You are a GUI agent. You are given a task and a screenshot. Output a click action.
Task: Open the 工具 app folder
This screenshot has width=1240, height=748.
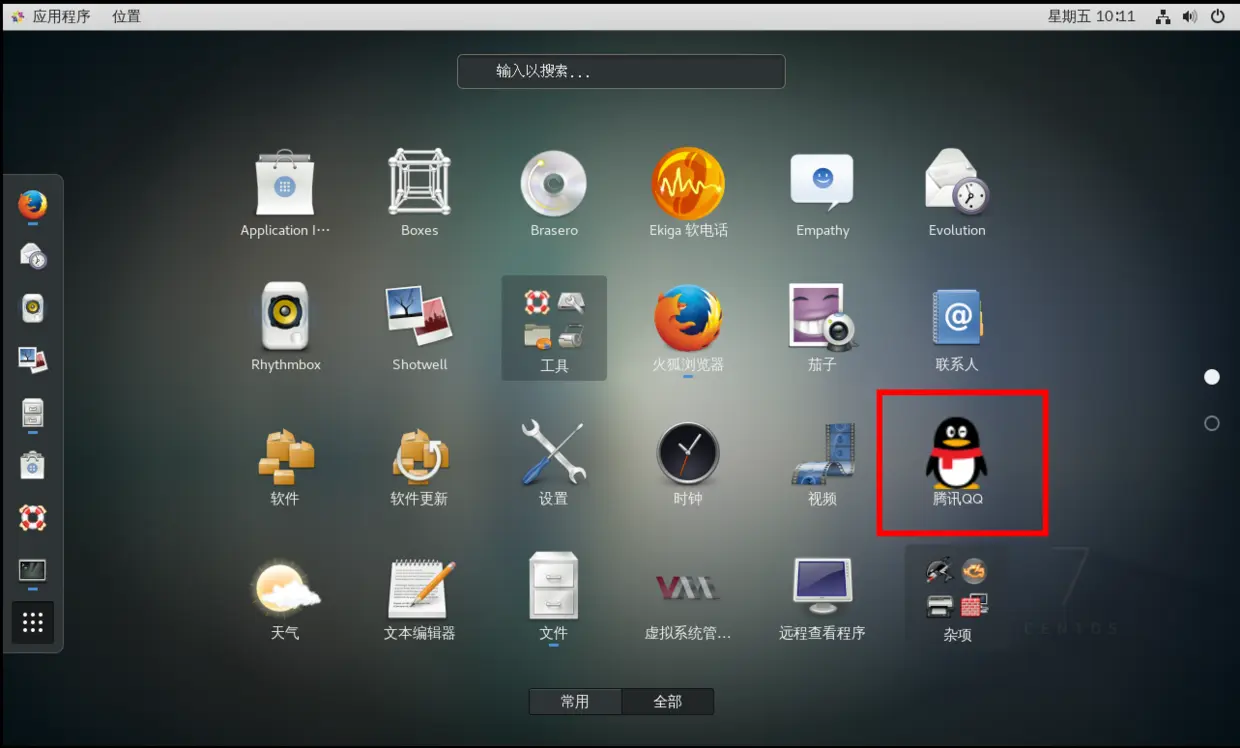pyautogui.click(x=554, y=328)
